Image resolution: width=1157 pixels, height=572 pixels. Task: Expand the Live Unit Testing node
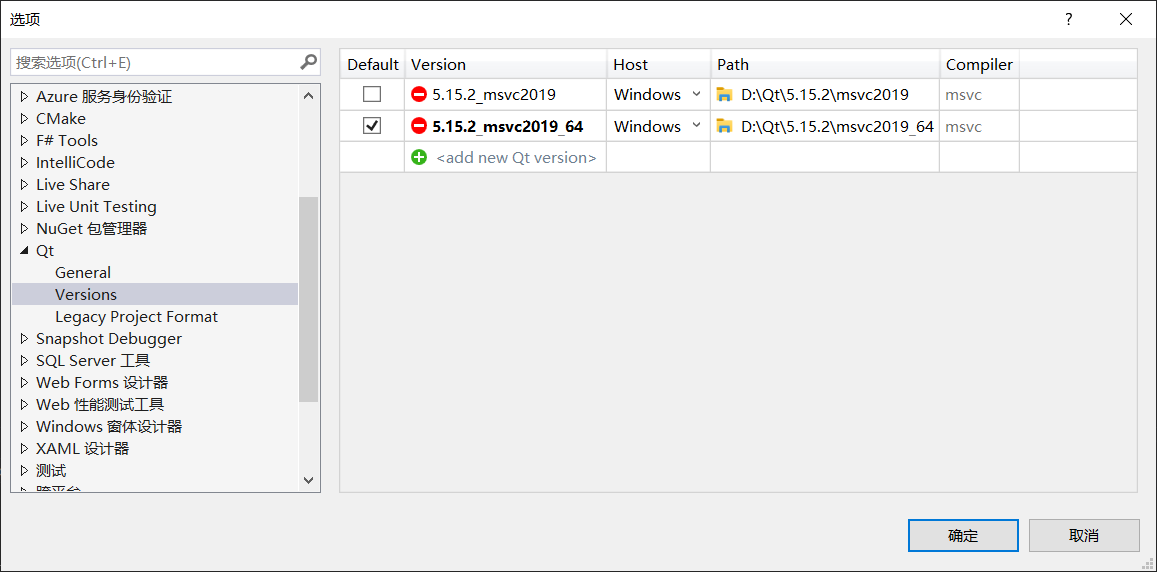(24, 207)
